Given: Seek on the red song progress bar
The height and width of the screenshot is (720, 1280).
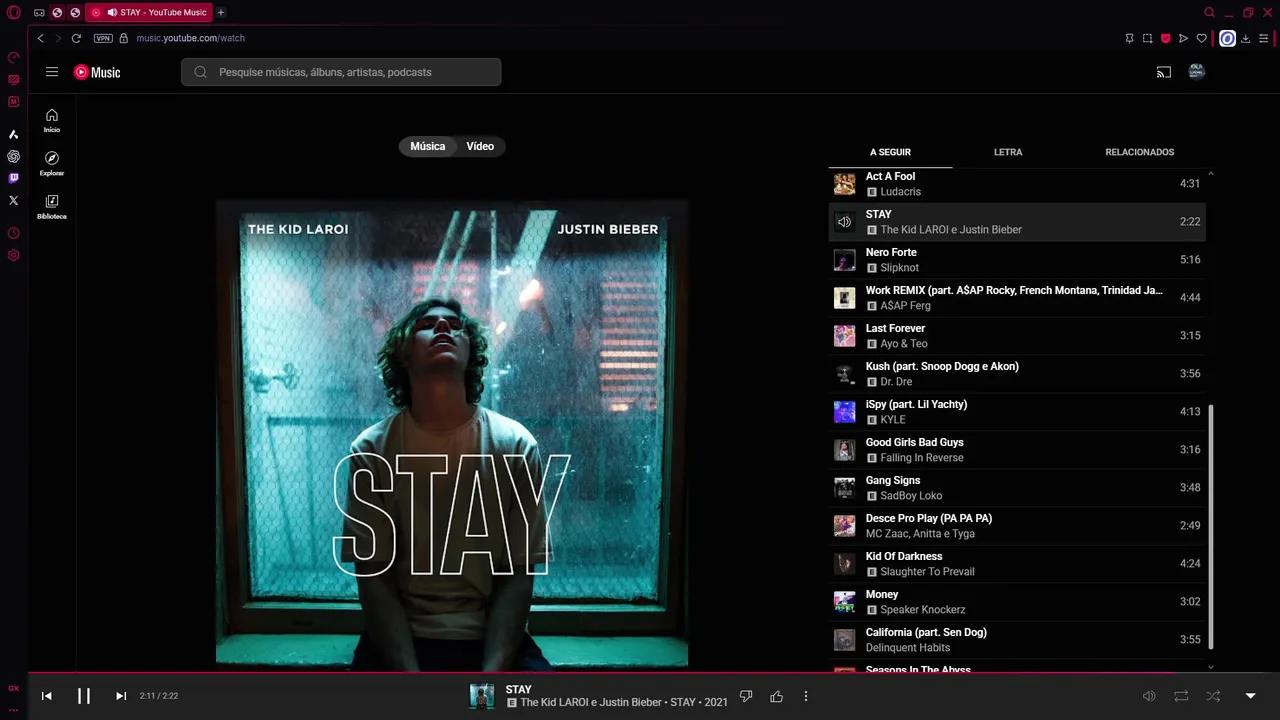Looking at the screenshot, I should tap(654, 673).
